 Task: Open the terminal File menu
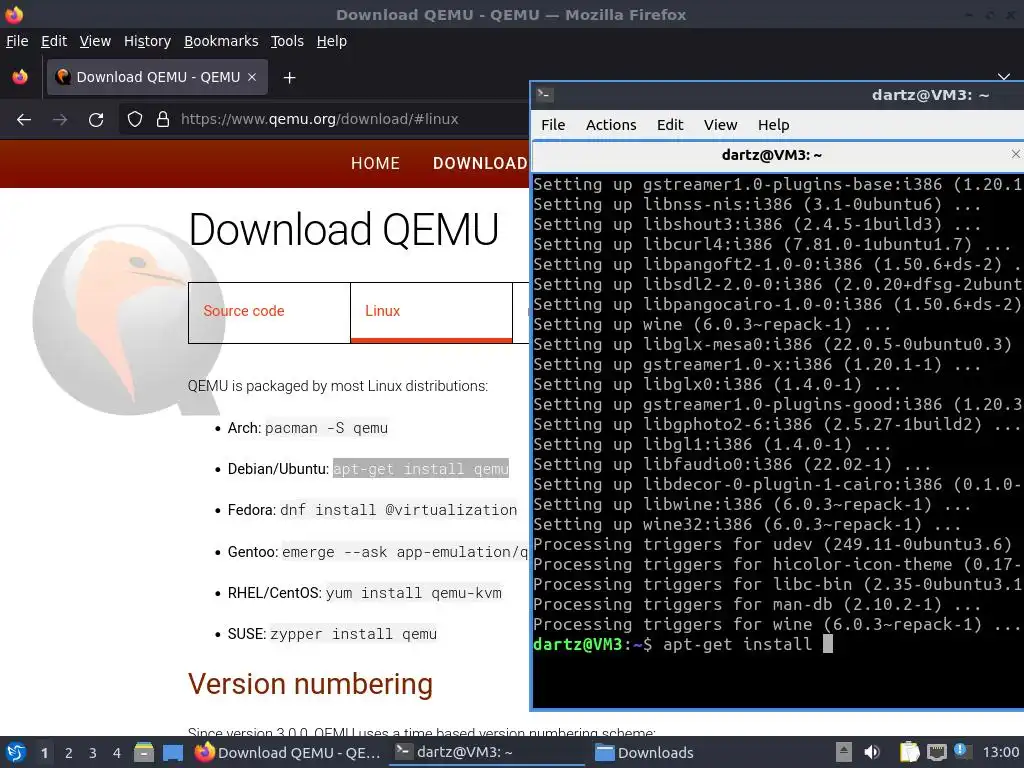pyautogui.click(x=553, y=125)
